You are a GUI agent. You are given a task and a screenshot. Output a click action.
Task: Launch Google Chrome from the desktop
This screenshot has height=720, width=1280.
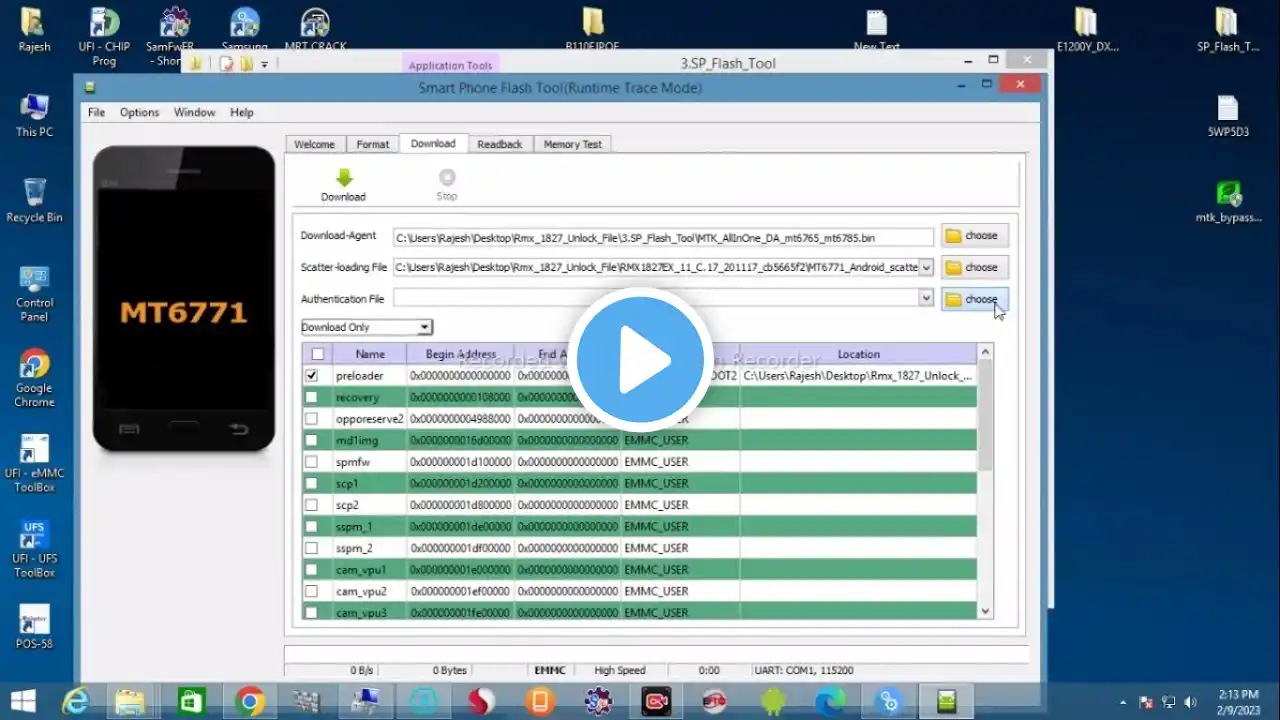coord(34,378)
